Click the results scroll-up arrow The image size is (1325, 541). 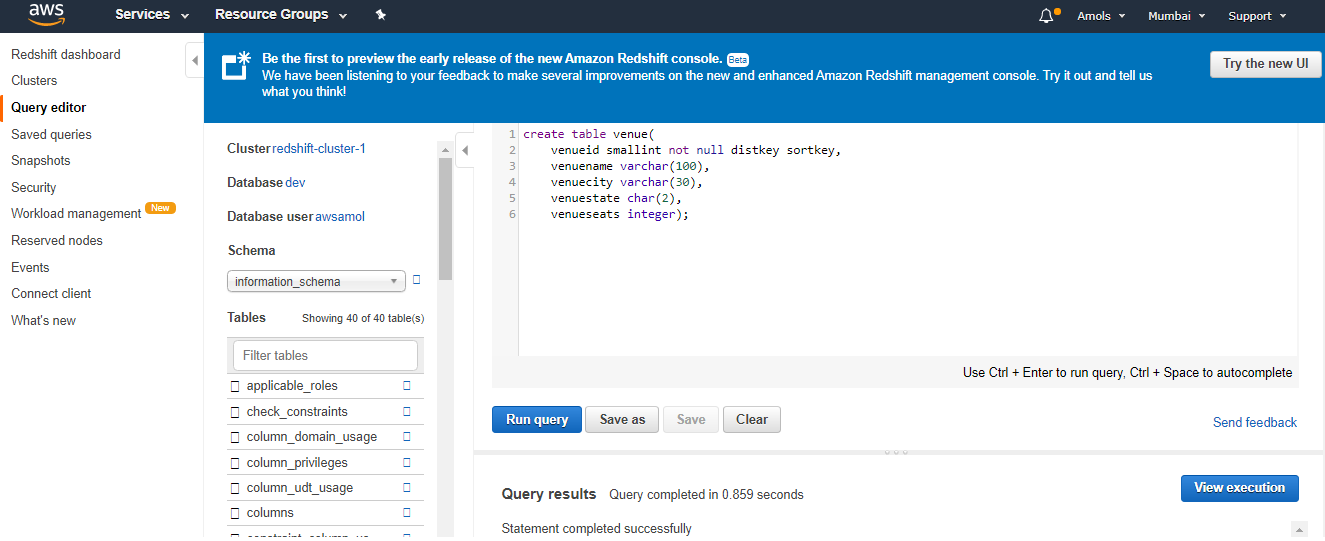coord(1299,529)
